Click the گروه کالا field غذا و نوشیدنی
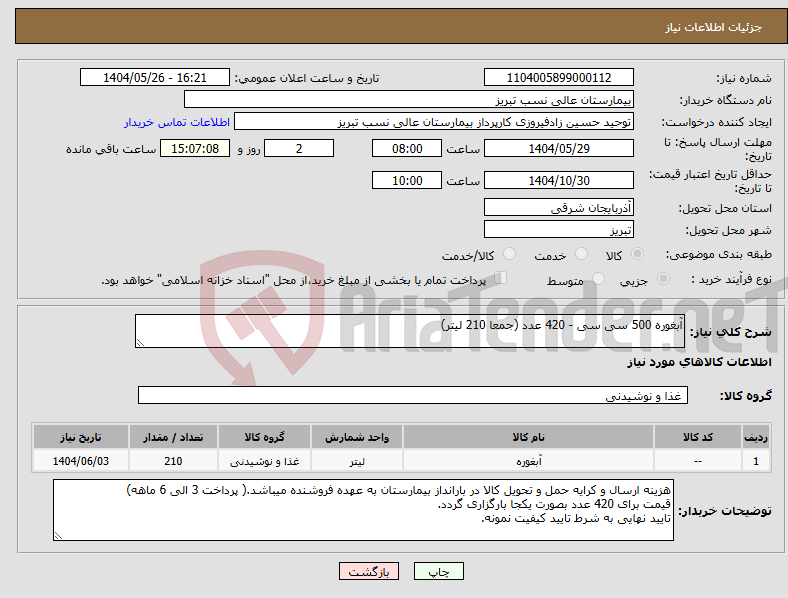This screenshot has width=788, height=598. pyautogui.click(x=413, y=395)
